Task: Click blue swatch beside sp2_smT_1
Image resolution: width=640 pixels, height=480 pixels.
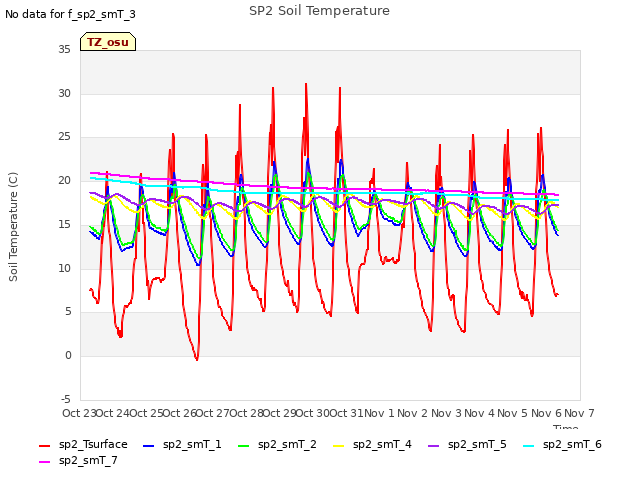Action: pyautogui.click(x=149, y=446)
